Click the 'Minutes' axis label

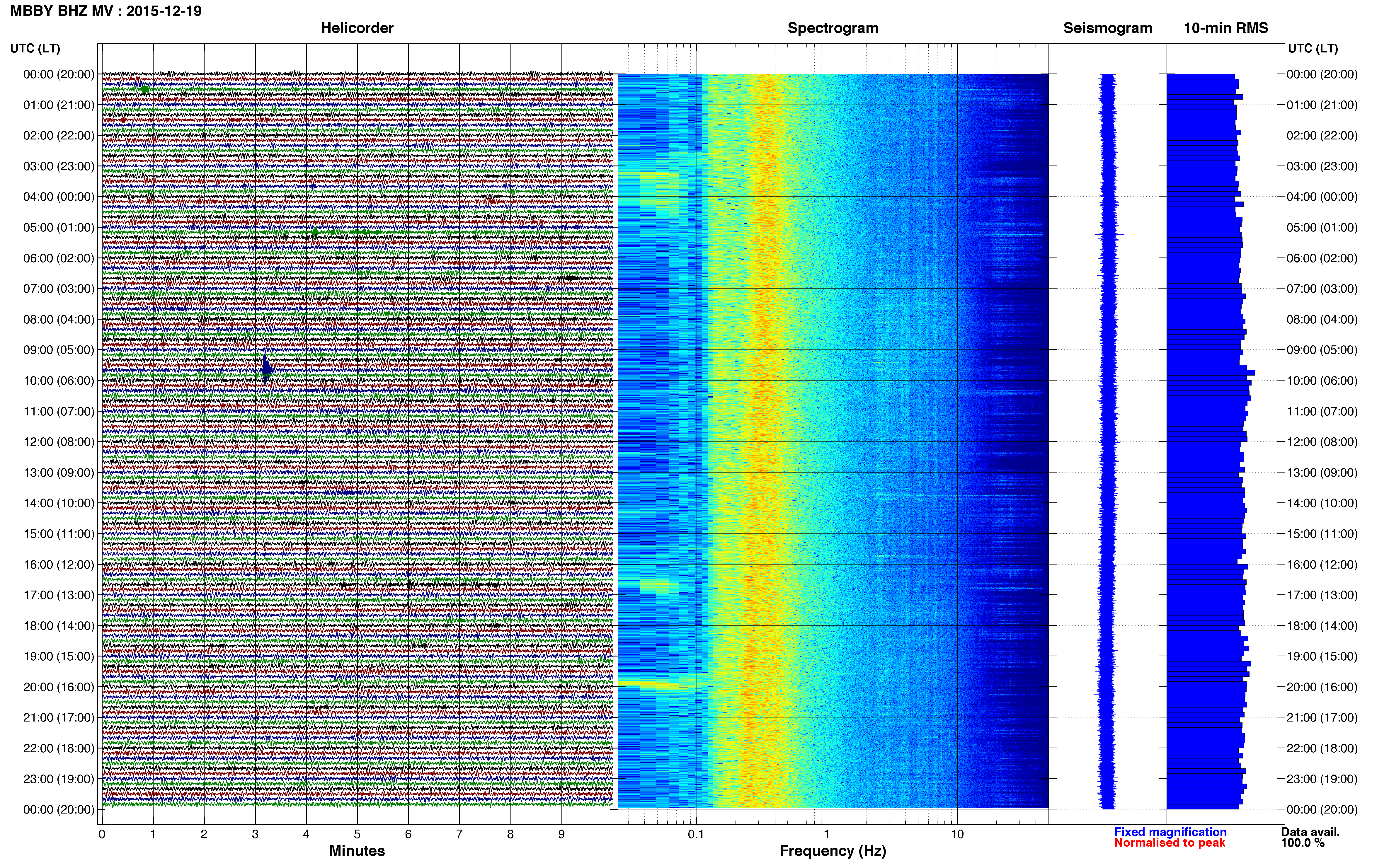click(x=357, y=851)
